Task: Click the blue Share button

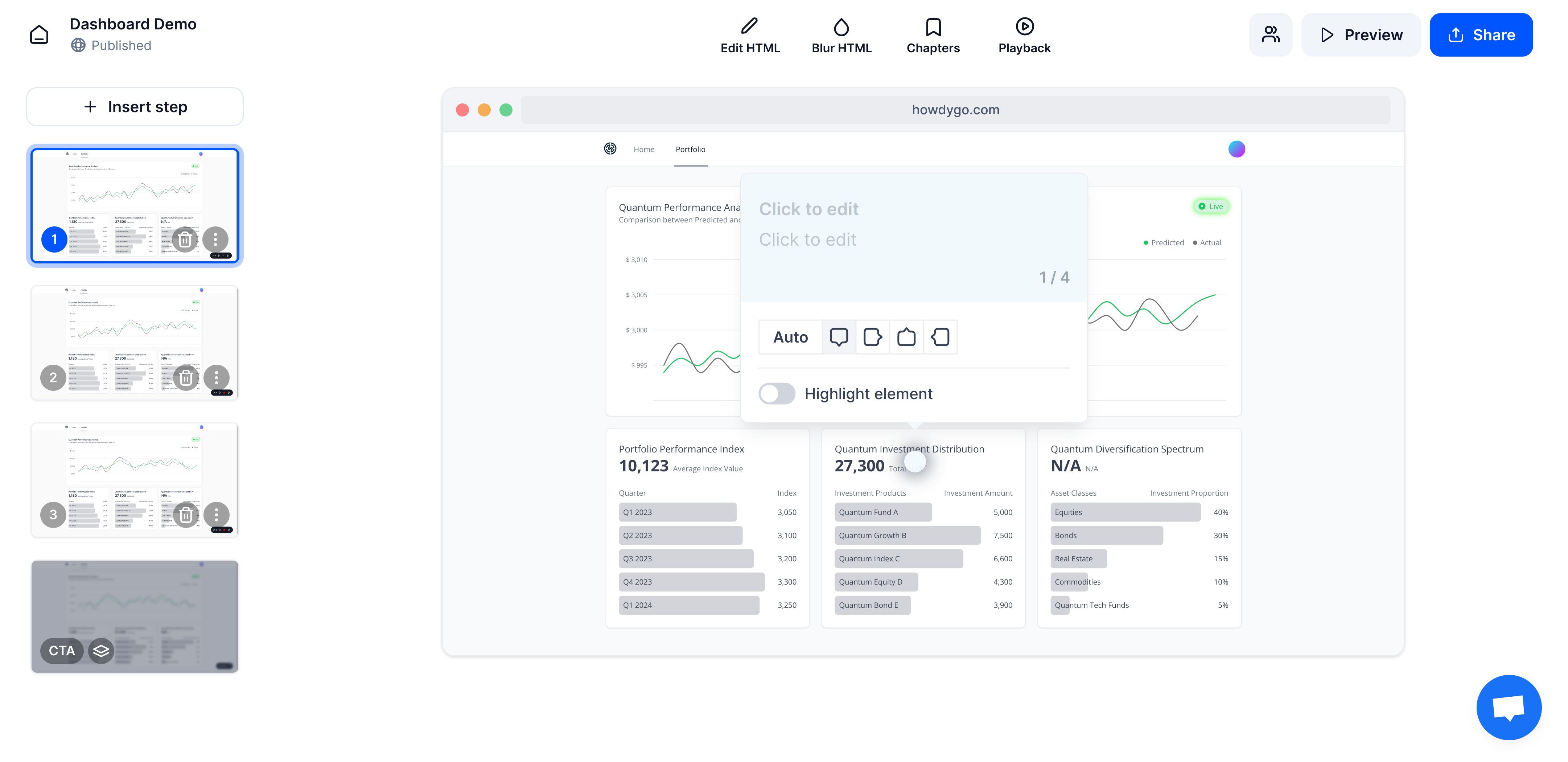Action: pyautogui.click(x=1480, y=35)
